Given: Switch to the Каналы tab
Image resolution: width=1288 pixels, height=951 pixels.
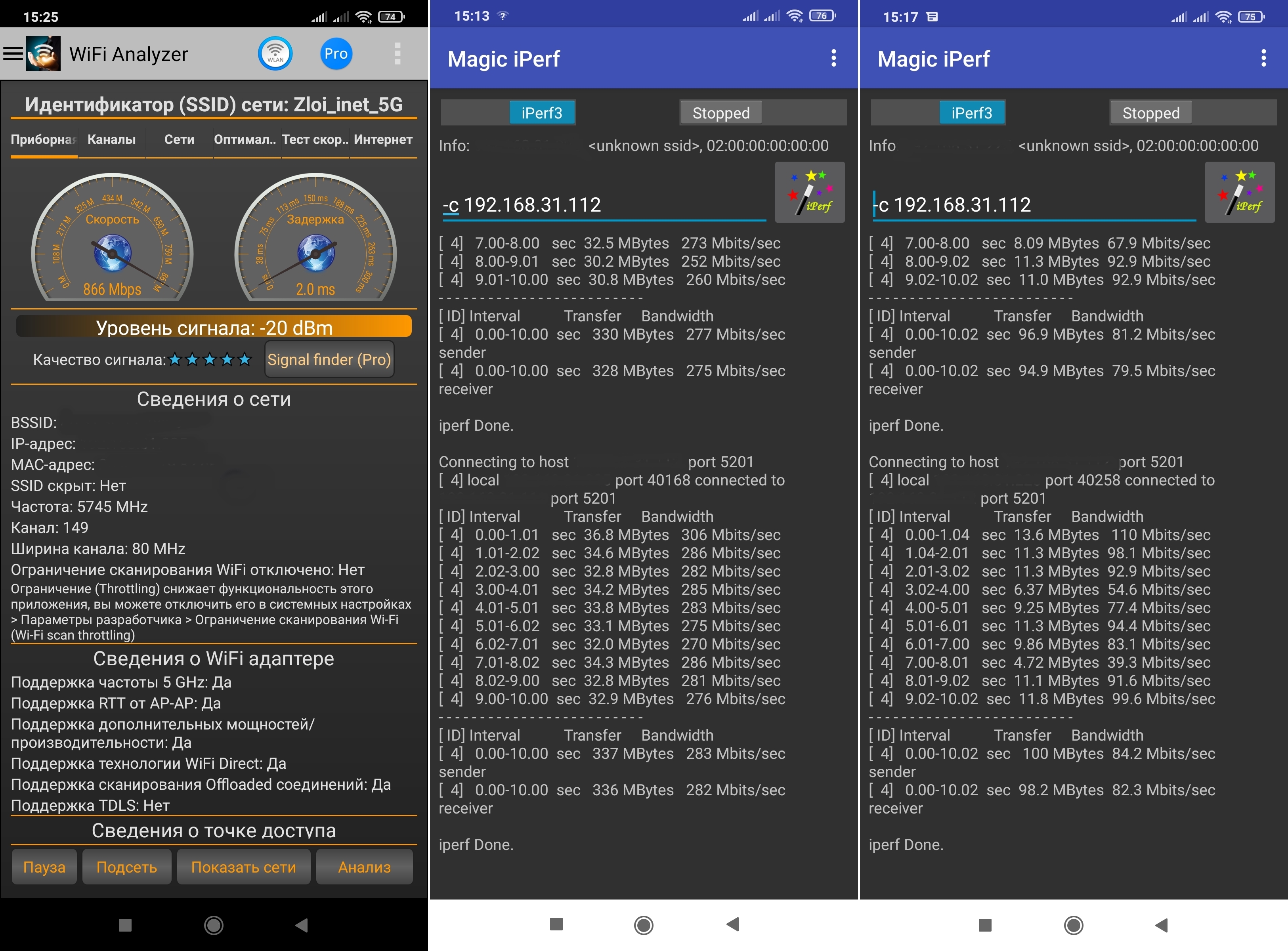Looking at the screenshot, I should (112, 140).
